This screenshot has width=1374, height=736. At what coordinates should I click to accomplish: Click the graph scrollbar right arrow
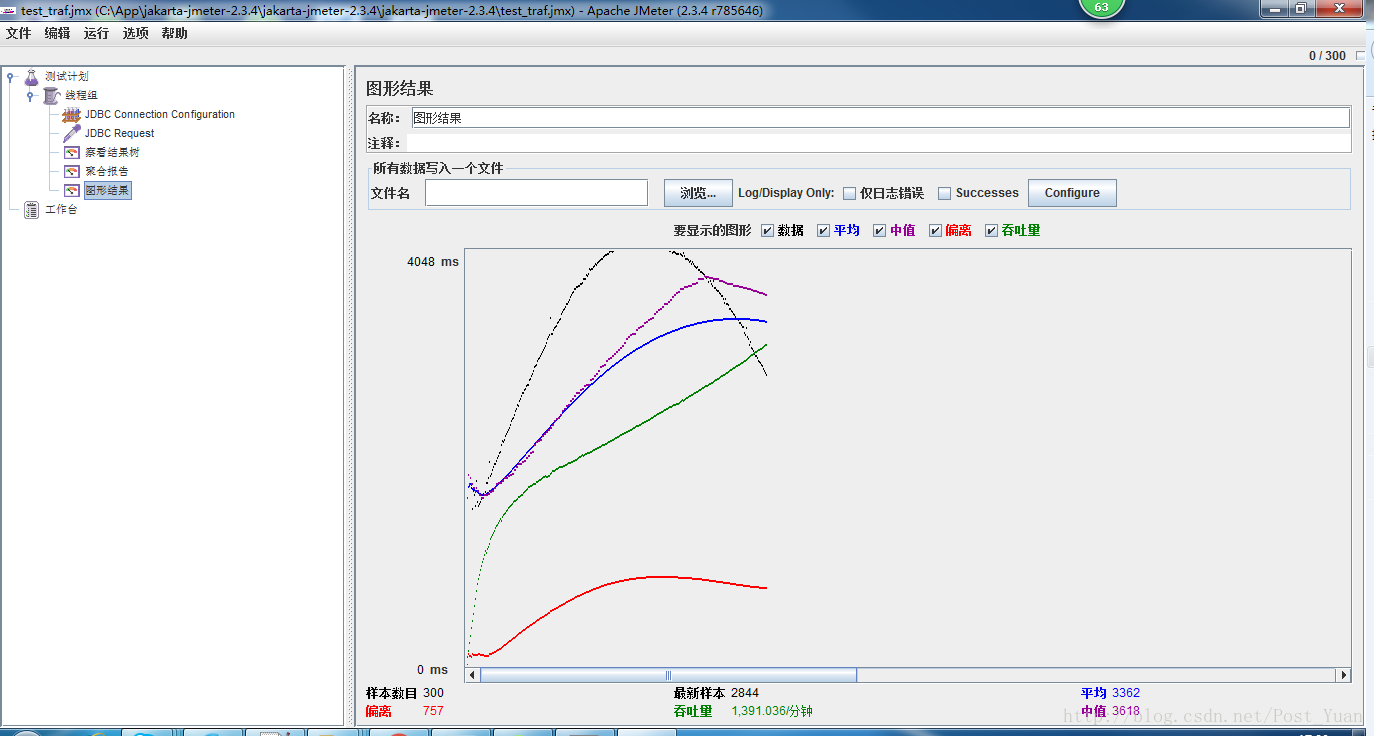(x=1343, y=675)
